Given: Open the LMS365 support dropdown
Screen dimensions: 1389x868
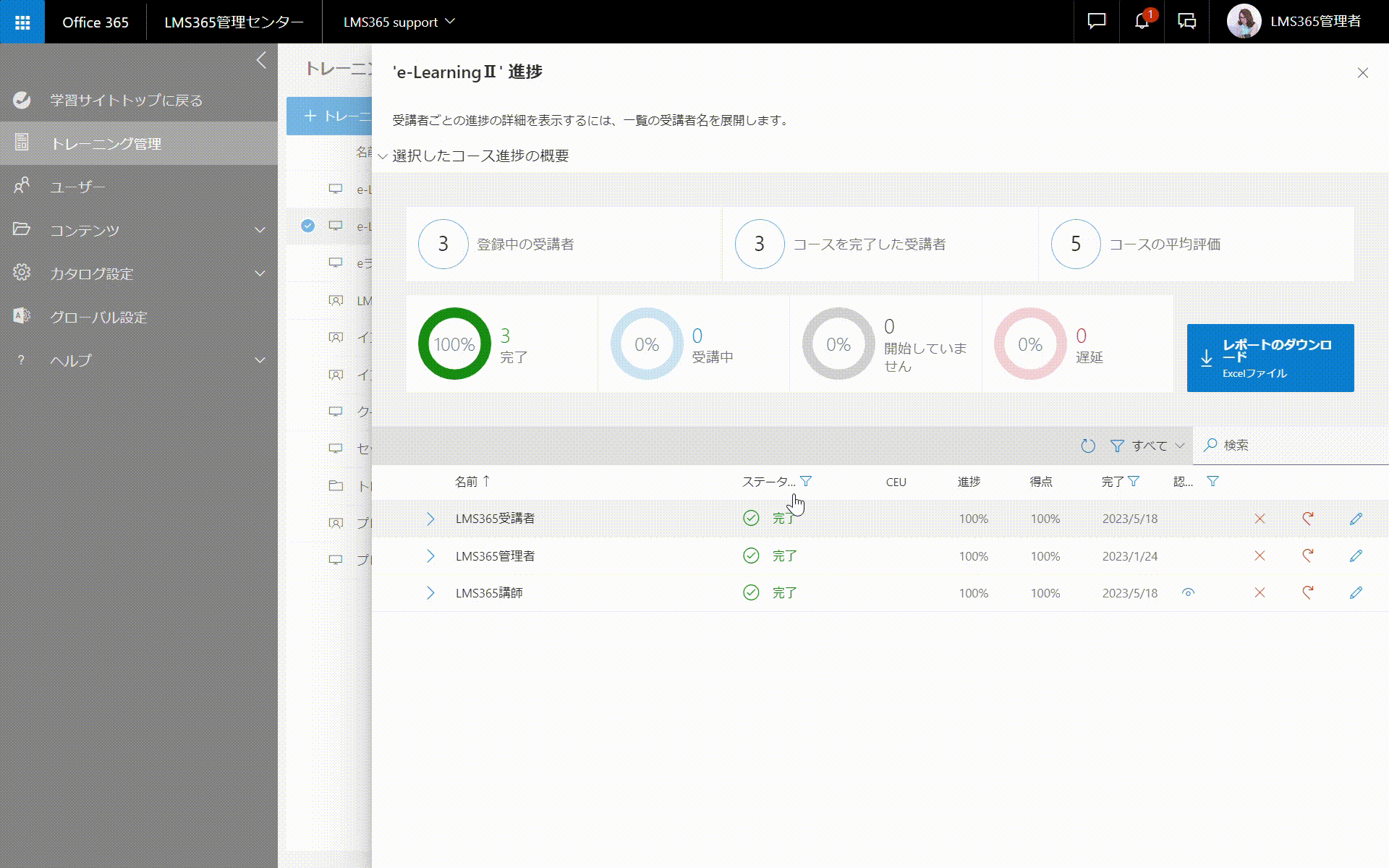Looking at the screenshot, I should pyautogui.click(x=399, y=22).
